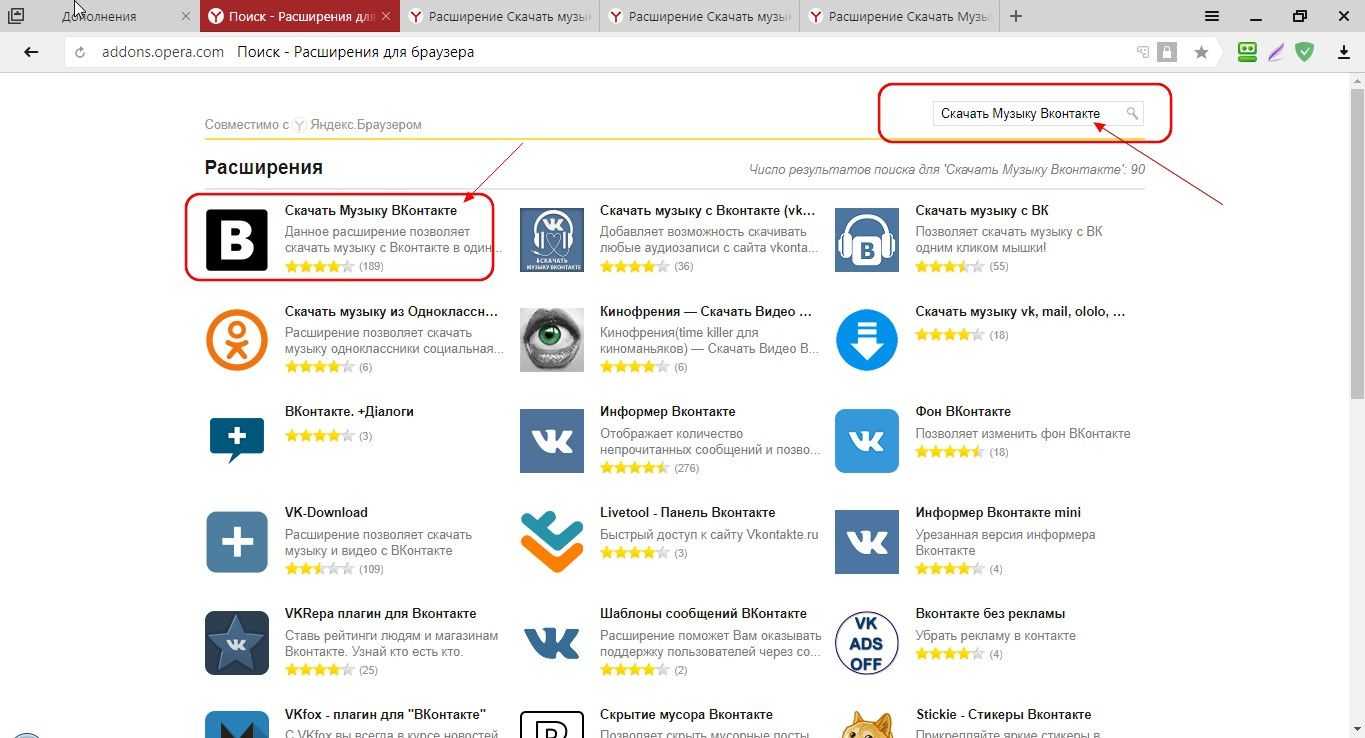This screenshot has height=738, width=1365.
Task: Reload the page via refresh icon
Action: [80, 53]
